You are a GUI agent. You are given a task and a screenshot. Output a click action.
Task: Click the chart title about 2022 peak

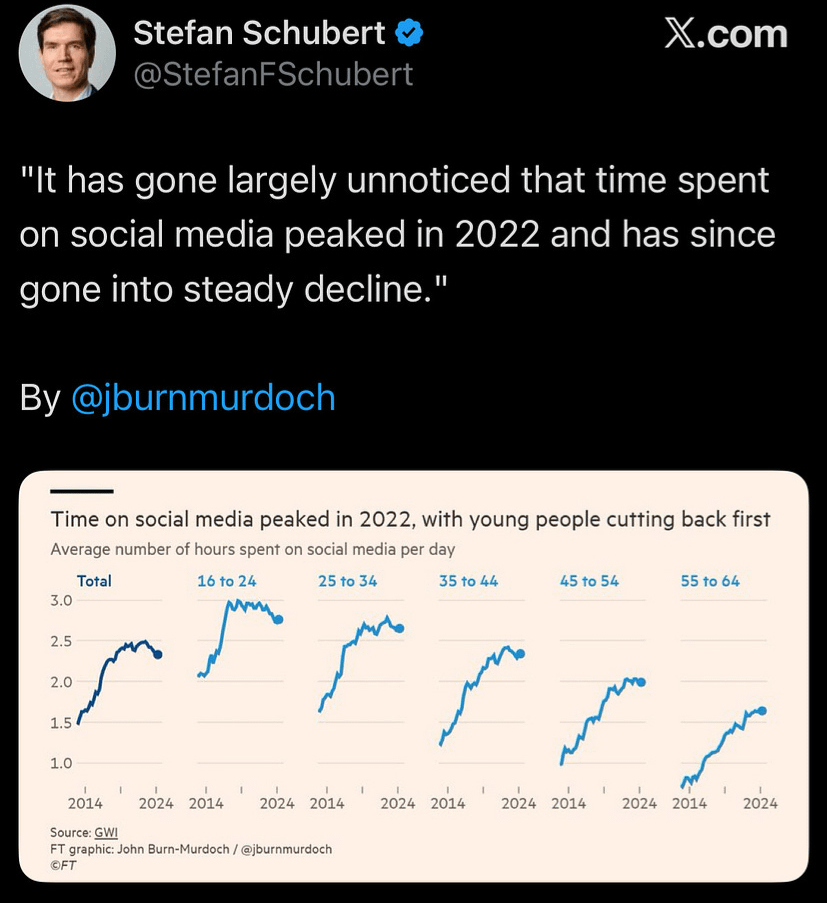click(x=410, y=519)
